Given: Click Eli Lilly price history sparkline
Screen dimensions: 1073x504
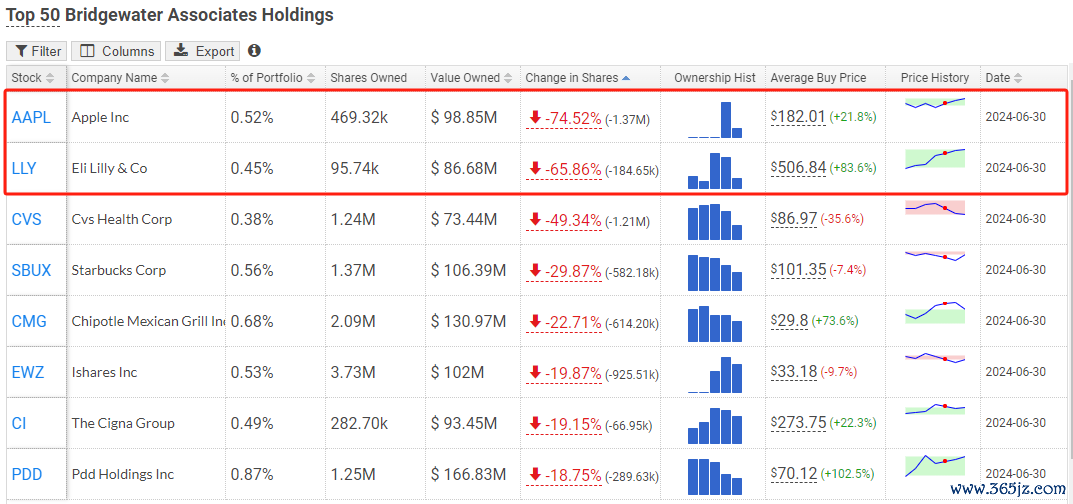Looking at the screenshot, I should click(935, 159).
